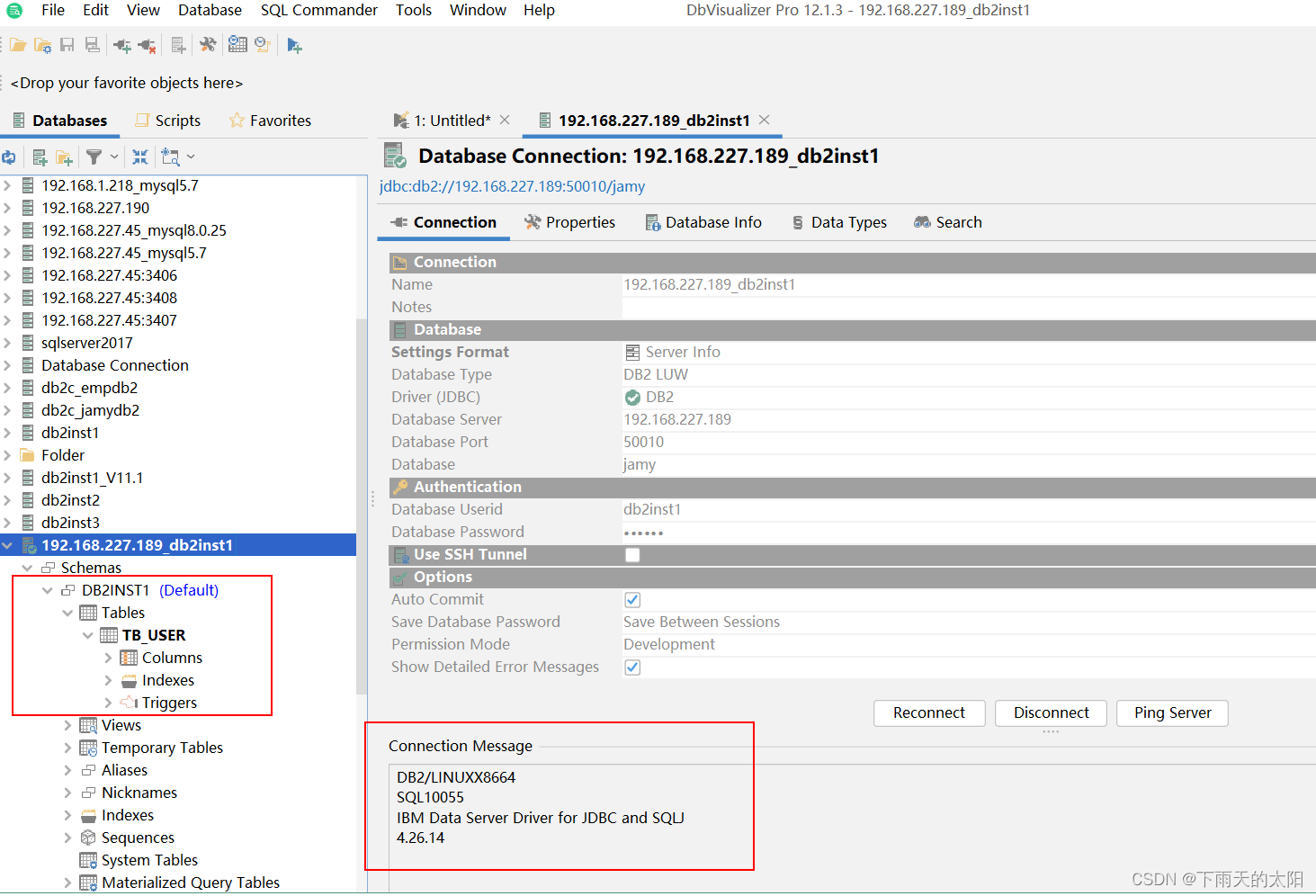Click the Open File folder icon in toolbar
1316x896 pixels.
tap(18, 45)
